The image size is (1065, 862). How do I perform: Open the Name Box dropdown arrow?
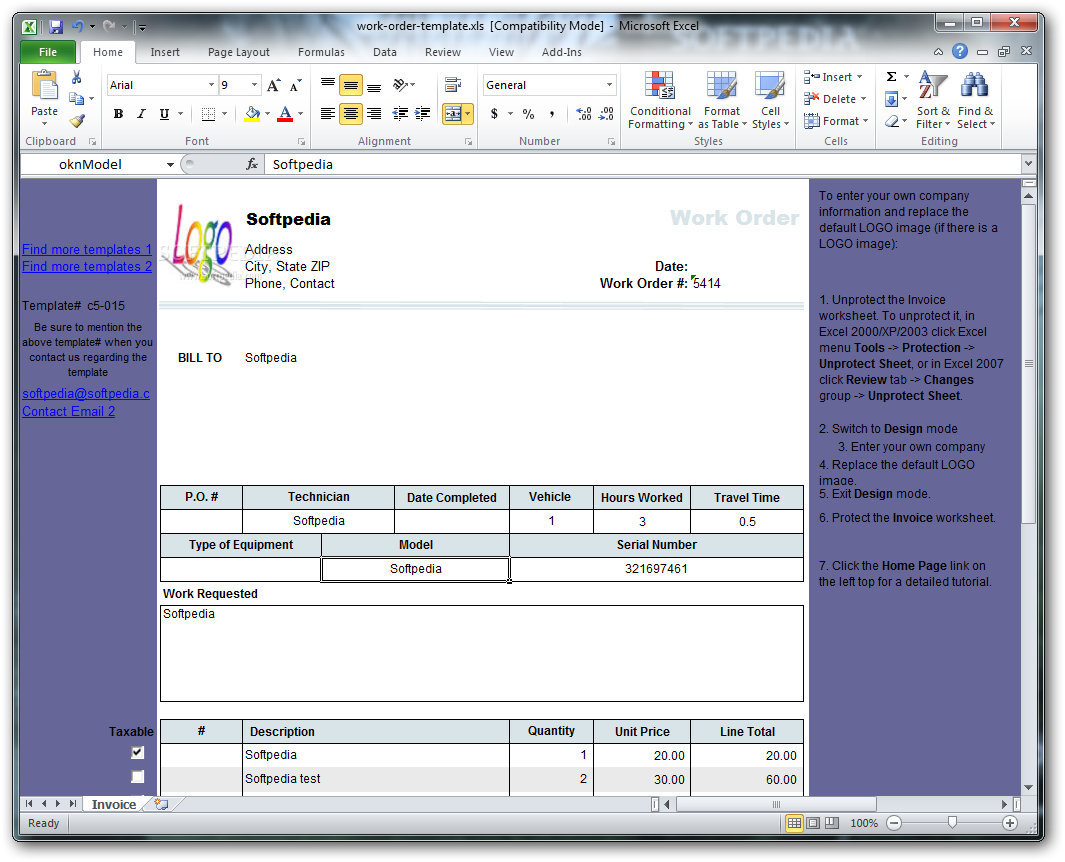pos(170,164)
